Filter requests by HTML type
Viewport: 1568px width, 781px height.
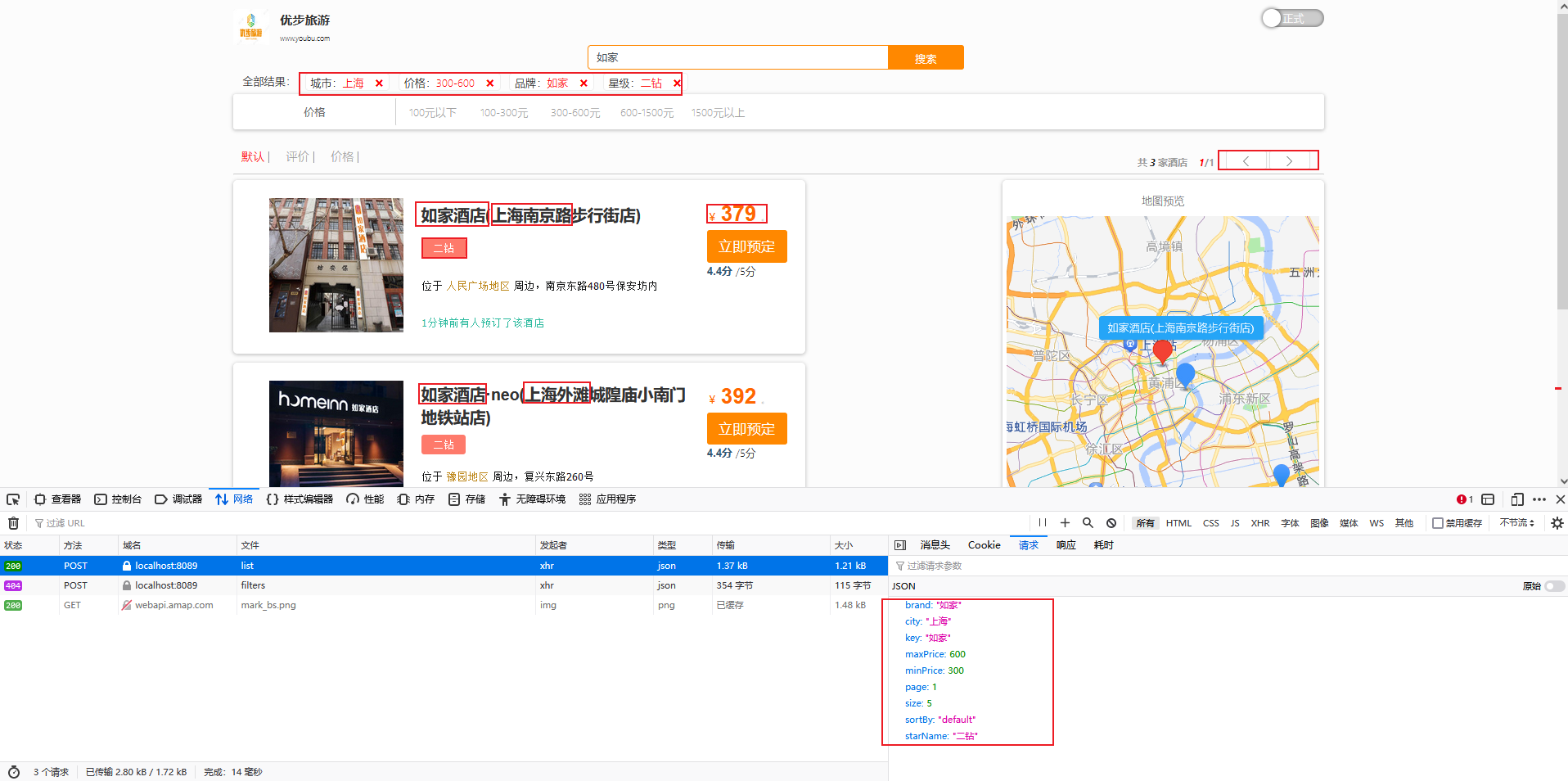[x=1178, y=523]
